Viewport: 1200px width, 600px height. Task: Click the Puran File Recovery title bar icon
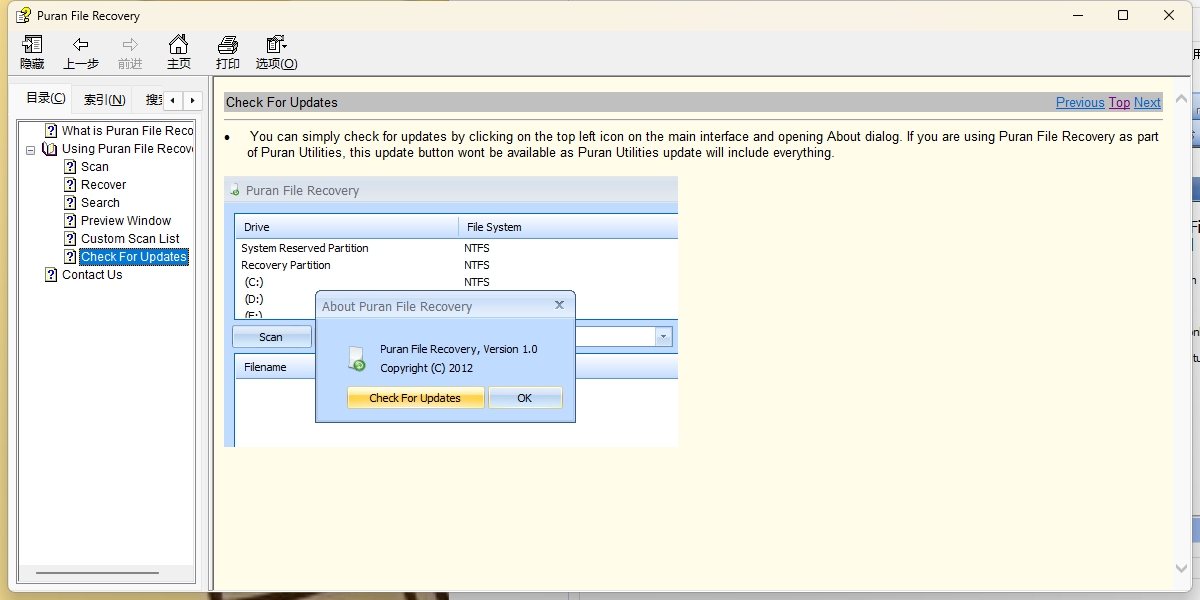pos(23,15)
